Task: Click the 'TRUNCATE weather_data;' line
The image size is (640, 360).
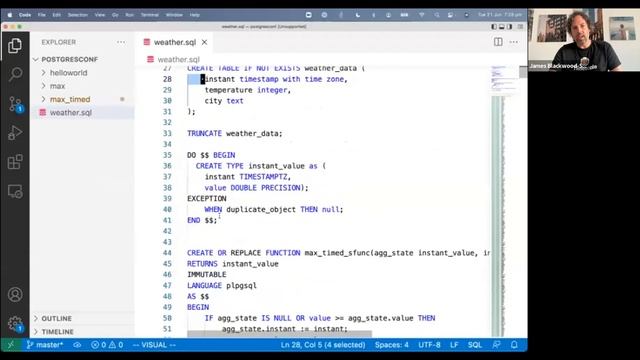Action: click(235, 133)
